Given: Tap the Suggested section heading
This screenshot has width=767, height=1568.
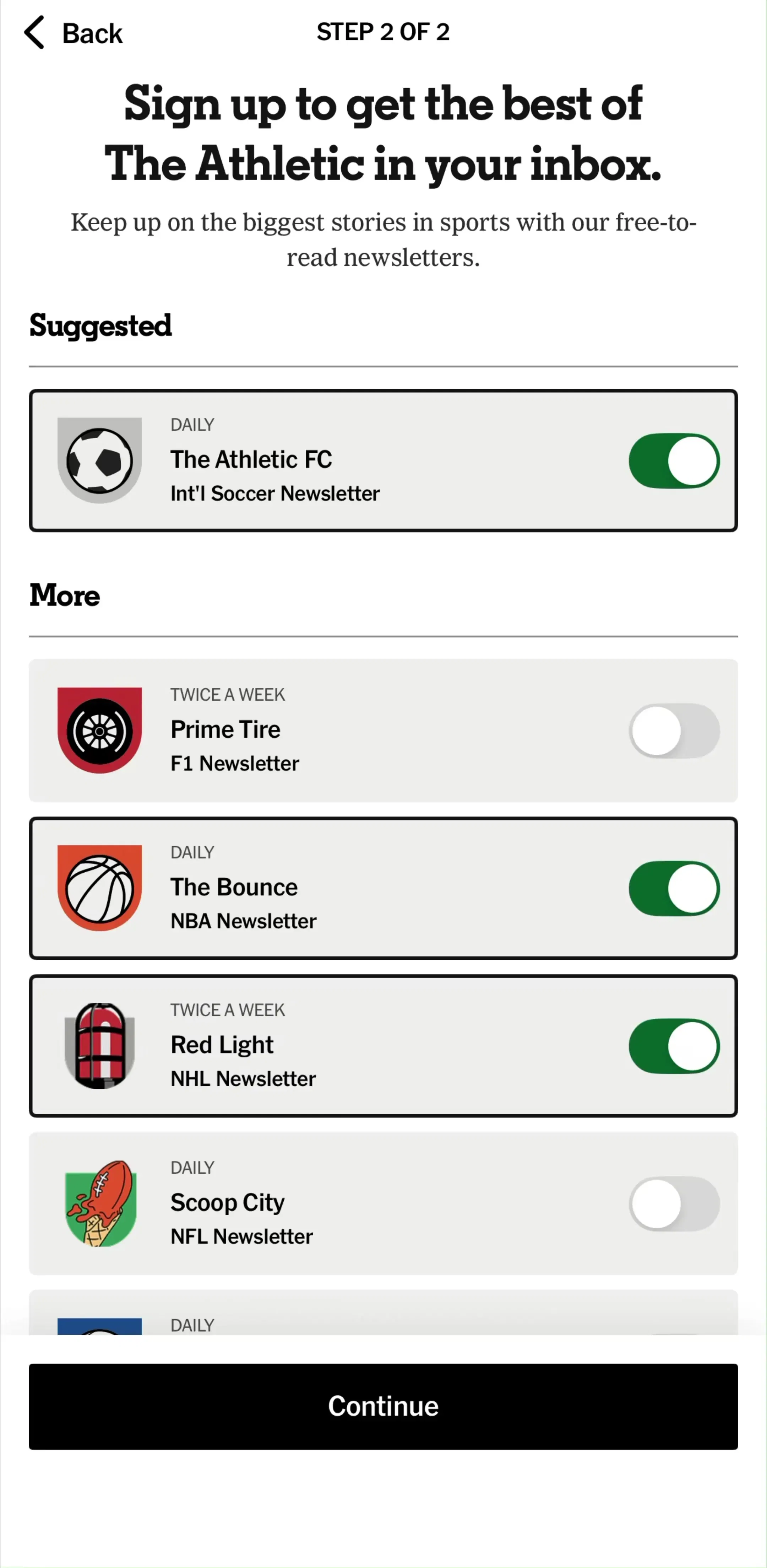Looking at the screenshot, I should [100, 326].
